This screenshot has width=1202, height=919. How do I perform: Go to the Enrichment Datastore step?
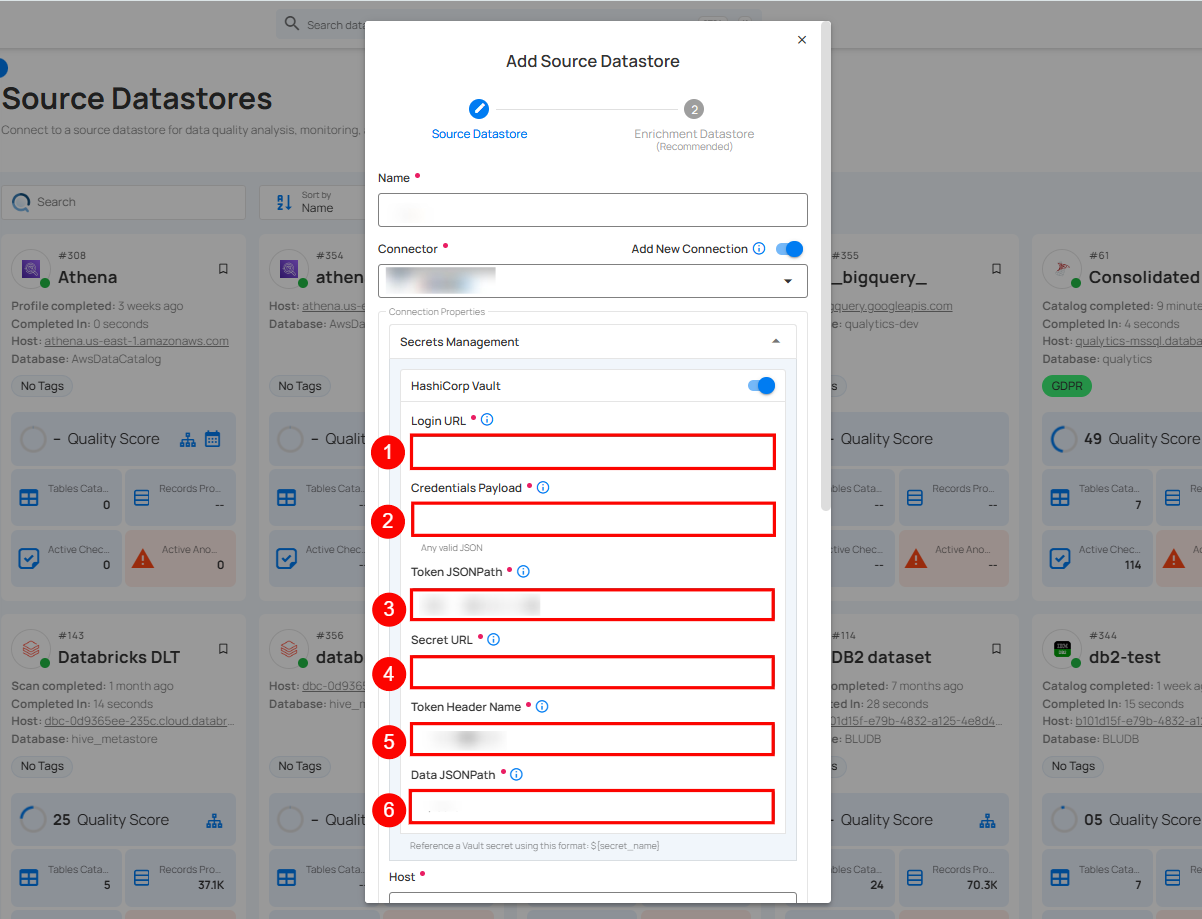click(x=693, y=109)
